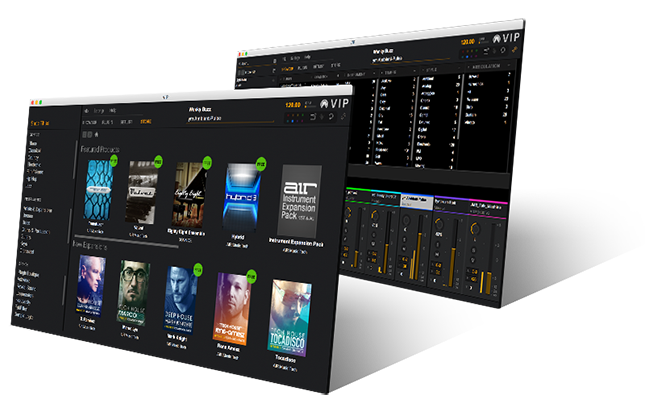
Task: Open the BROWSER tab in the front window
Action: 86,120
